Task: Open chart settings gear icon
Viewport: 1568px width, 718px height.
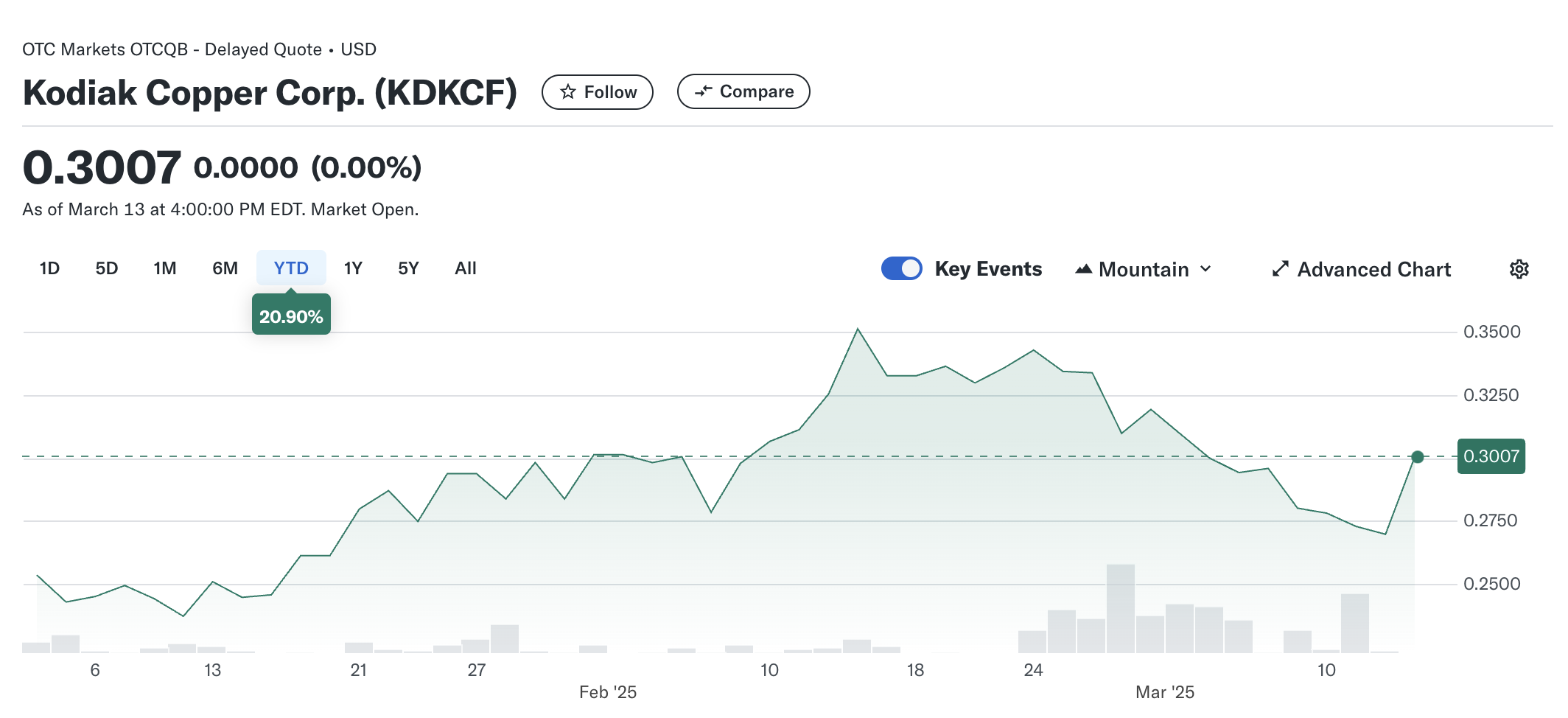Action: [x=1519, y=269]
